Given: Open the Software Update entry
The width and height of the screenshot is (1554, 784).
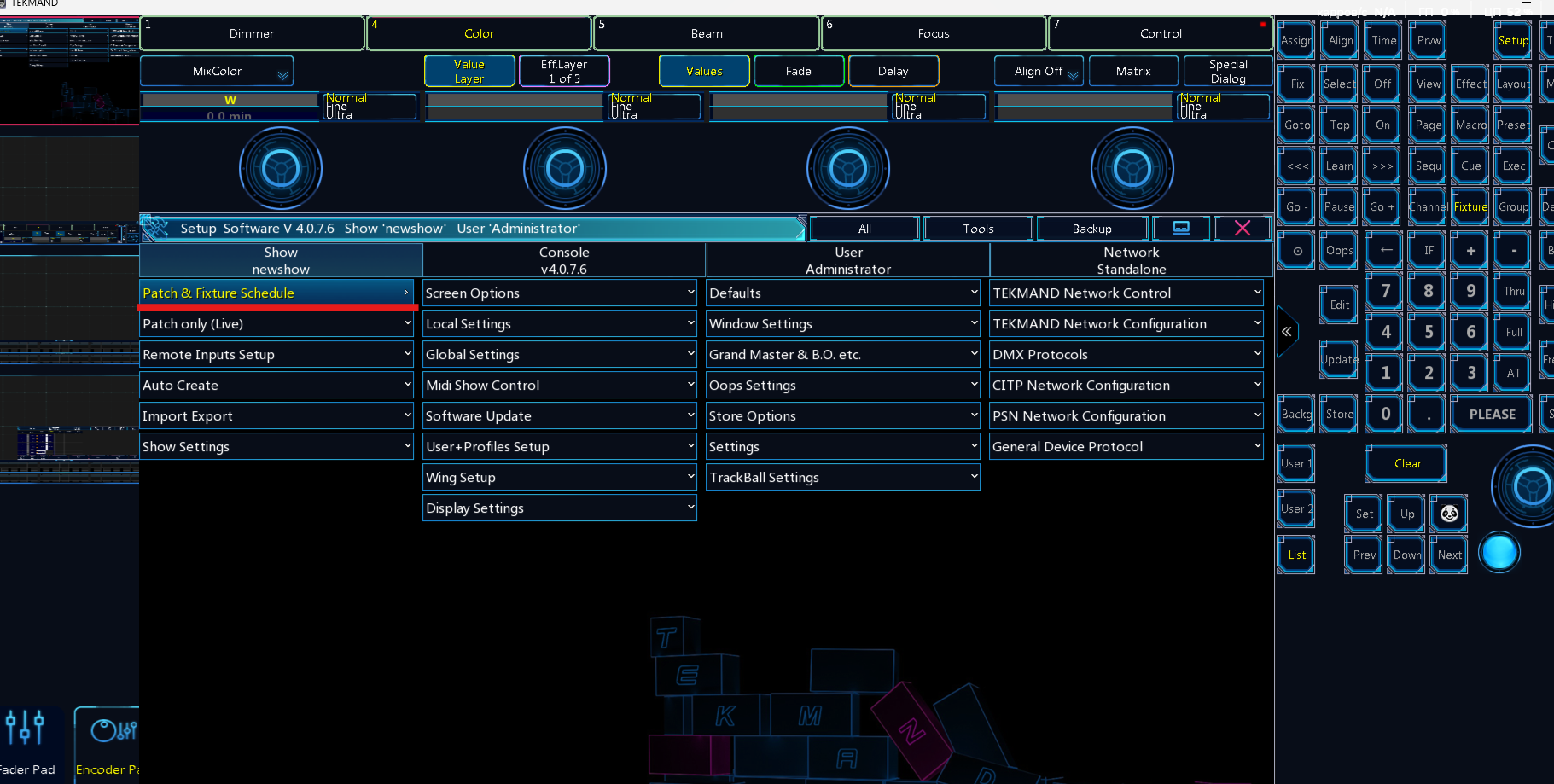Looking at the screenshot, I should coord(560,415).
